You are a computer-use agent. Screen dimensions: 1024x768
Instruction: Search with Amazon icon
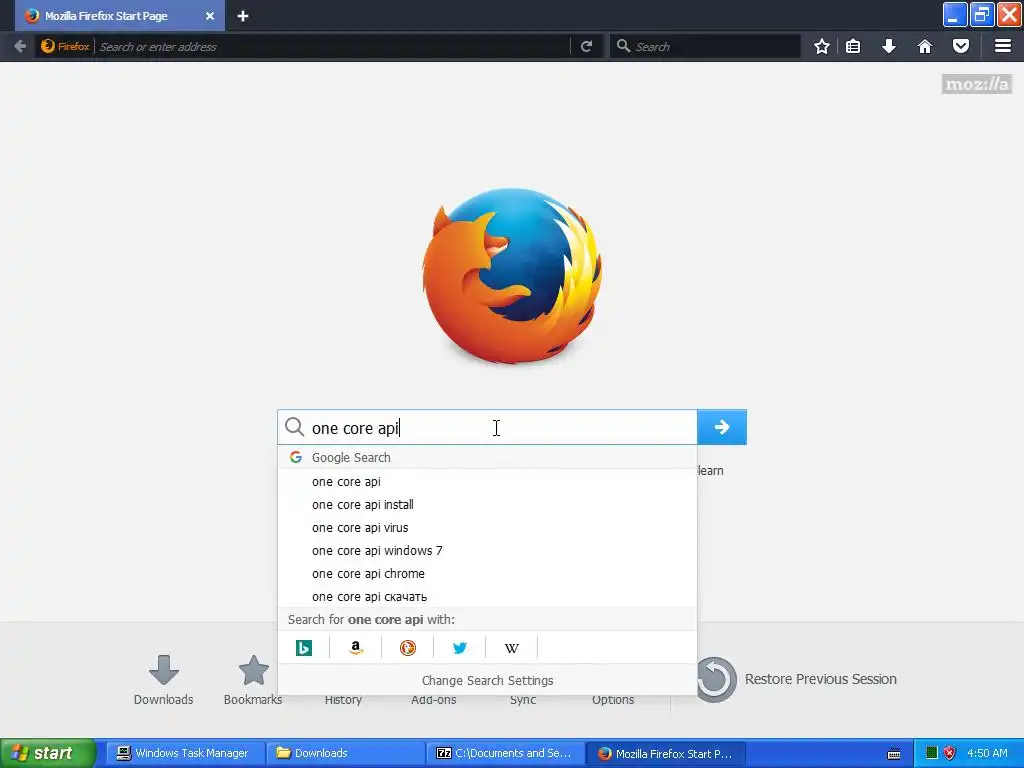356,648
